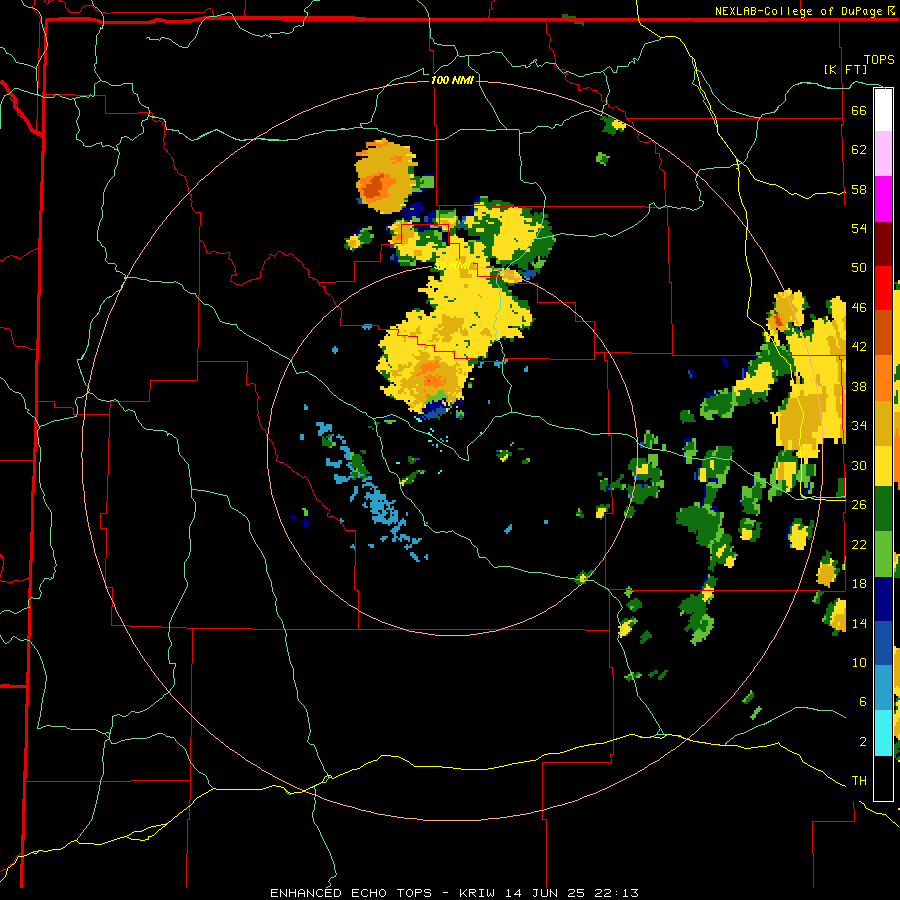Image resolution: width=900 pixels, height=900 pixels.
Task: Click the legend value '46'
Action: pos(859,307)
